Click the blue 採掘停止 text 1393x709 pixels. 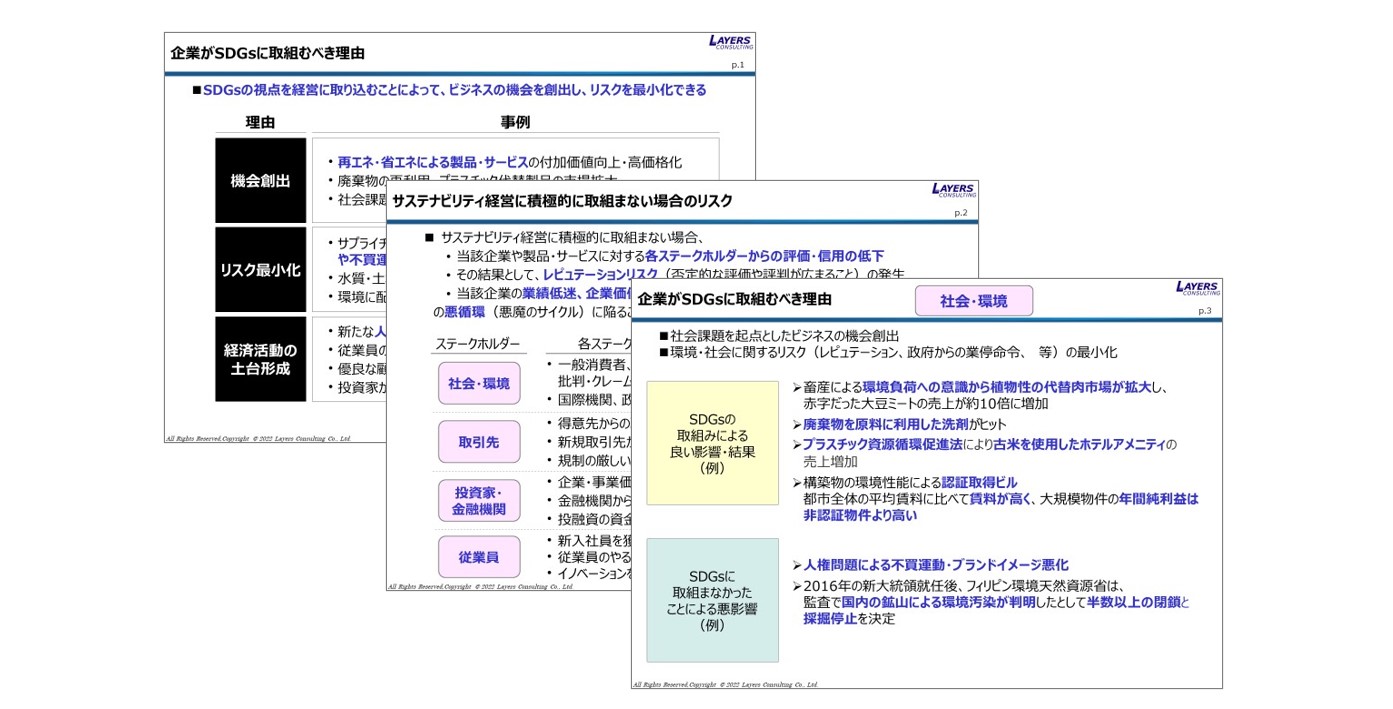pos(829,619)
